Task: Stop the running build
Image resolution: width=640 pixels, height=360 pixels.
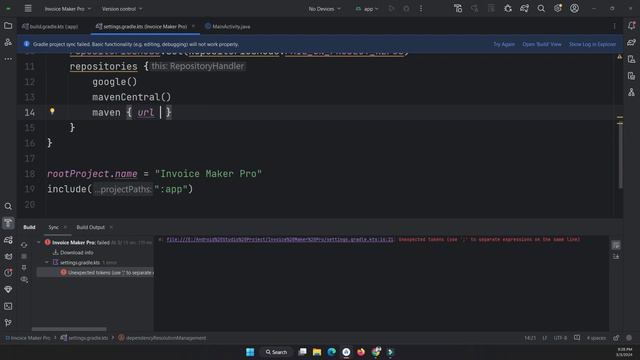Action: coord(24,256)
